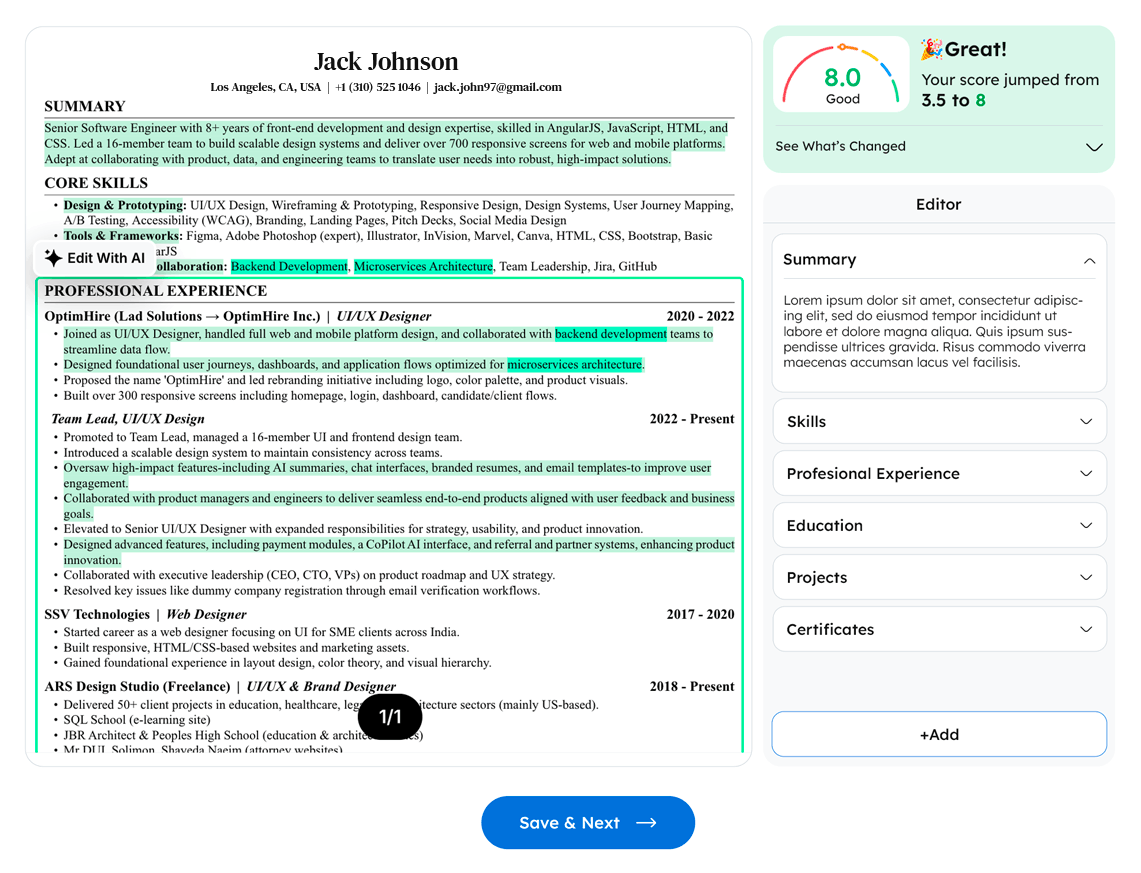The width and height of the screenshot is (1141, 873).
Task: Click the sparkle icon on Edit With AI
Action: (x=53, y=258)
